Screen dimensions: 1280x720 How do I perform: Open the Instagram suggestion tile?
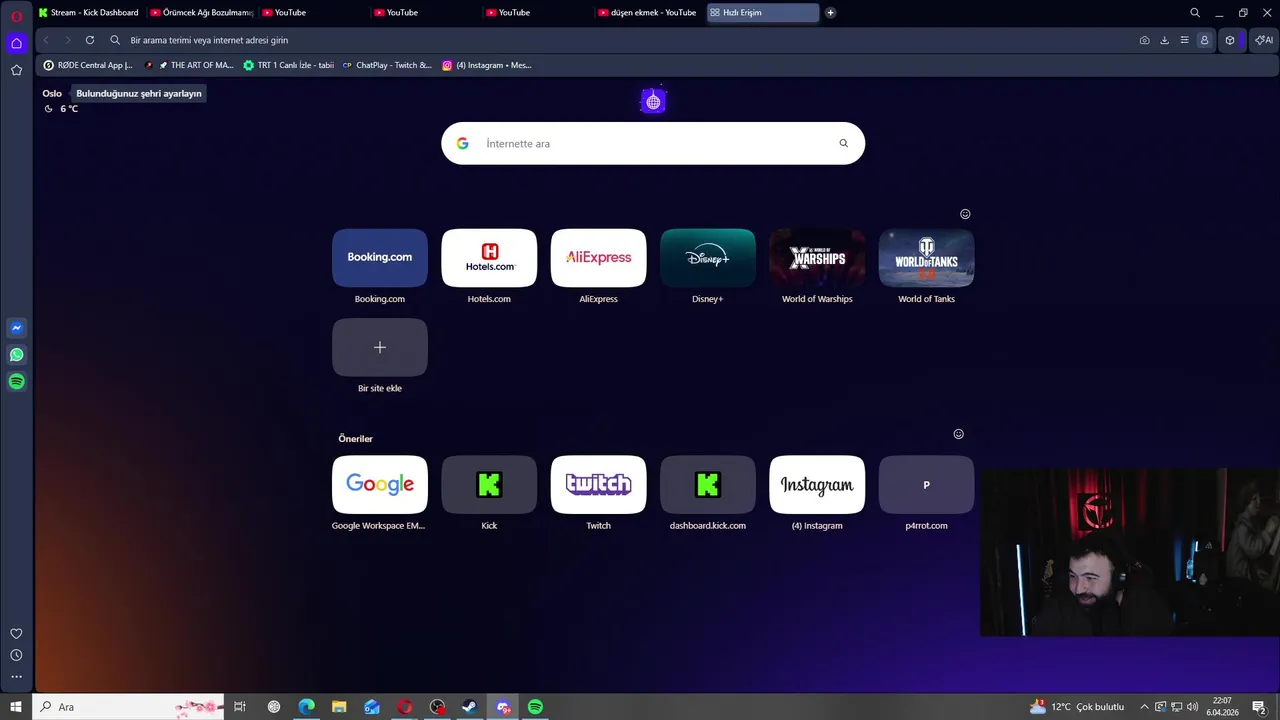click(x=817, y=485)
